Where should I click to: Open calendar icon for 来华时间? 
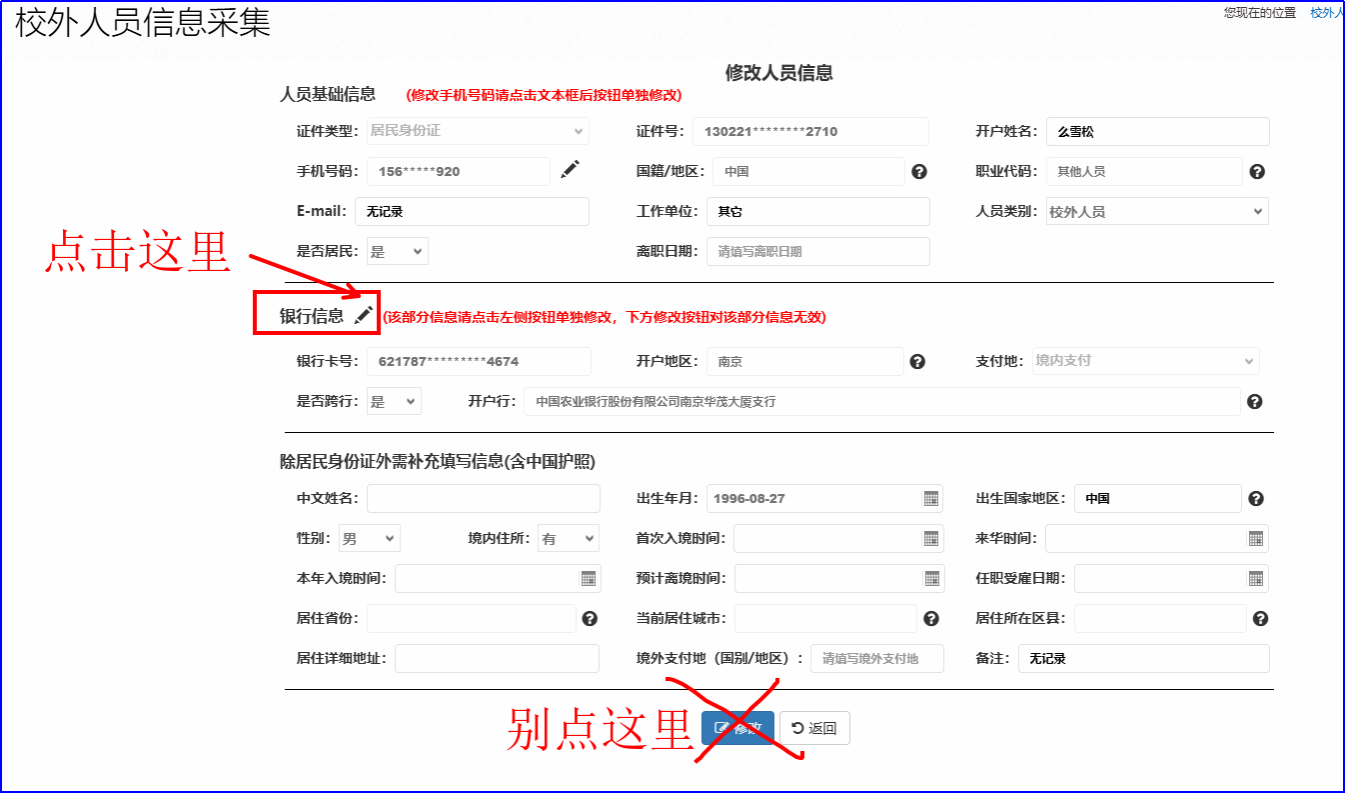pyautogui.click(x=1256, y=539)
